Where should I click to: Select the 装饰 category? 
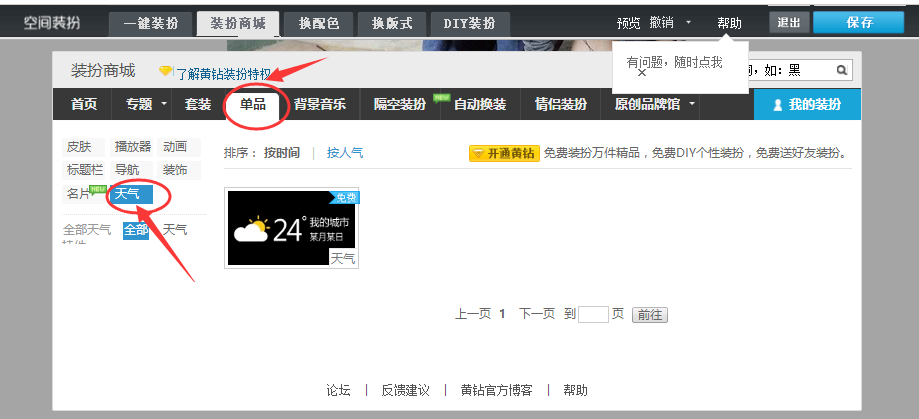click(179, 171)
